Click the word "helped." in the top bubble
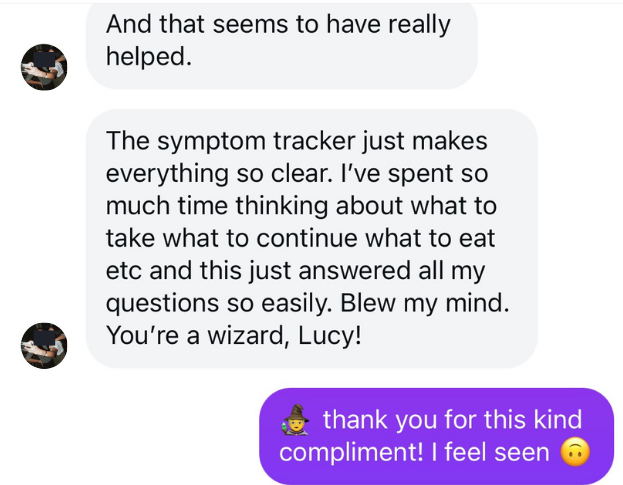 click(147, 57)
